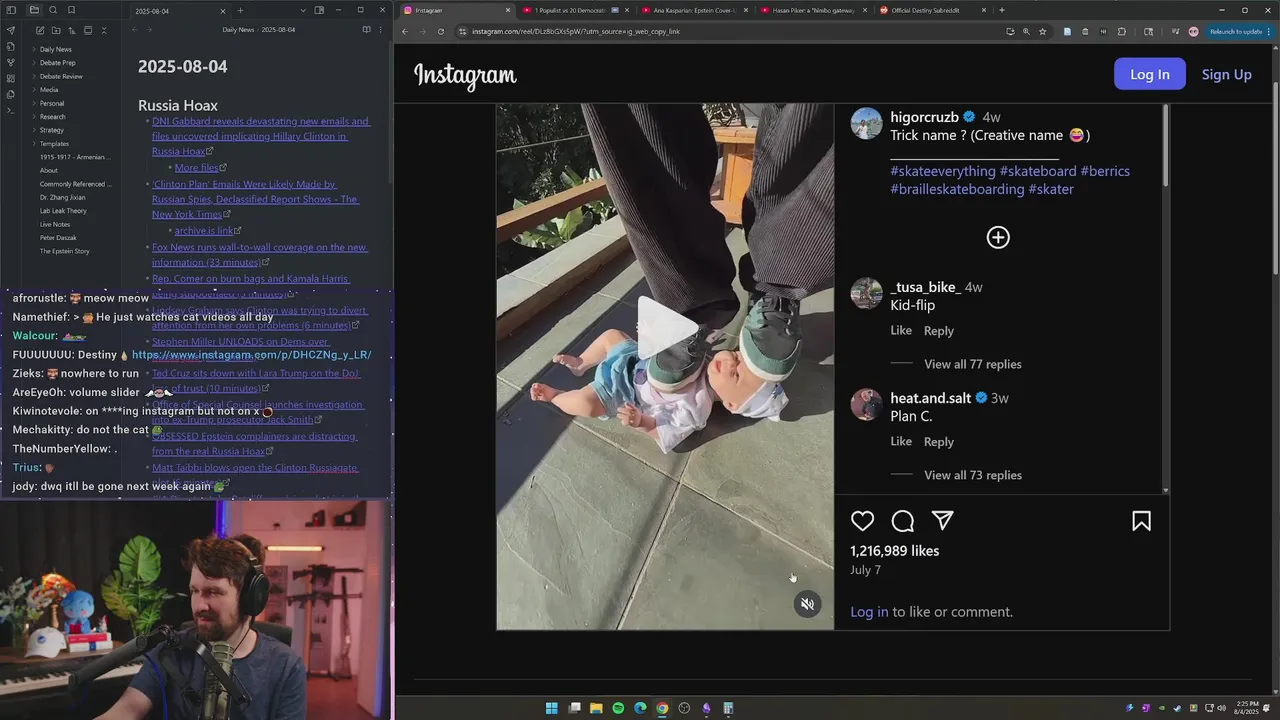The width and height of the screenshot is (1280, 720).
Task: Toggle the Obsidian left sidebar icon
Action: pos(11,10)
